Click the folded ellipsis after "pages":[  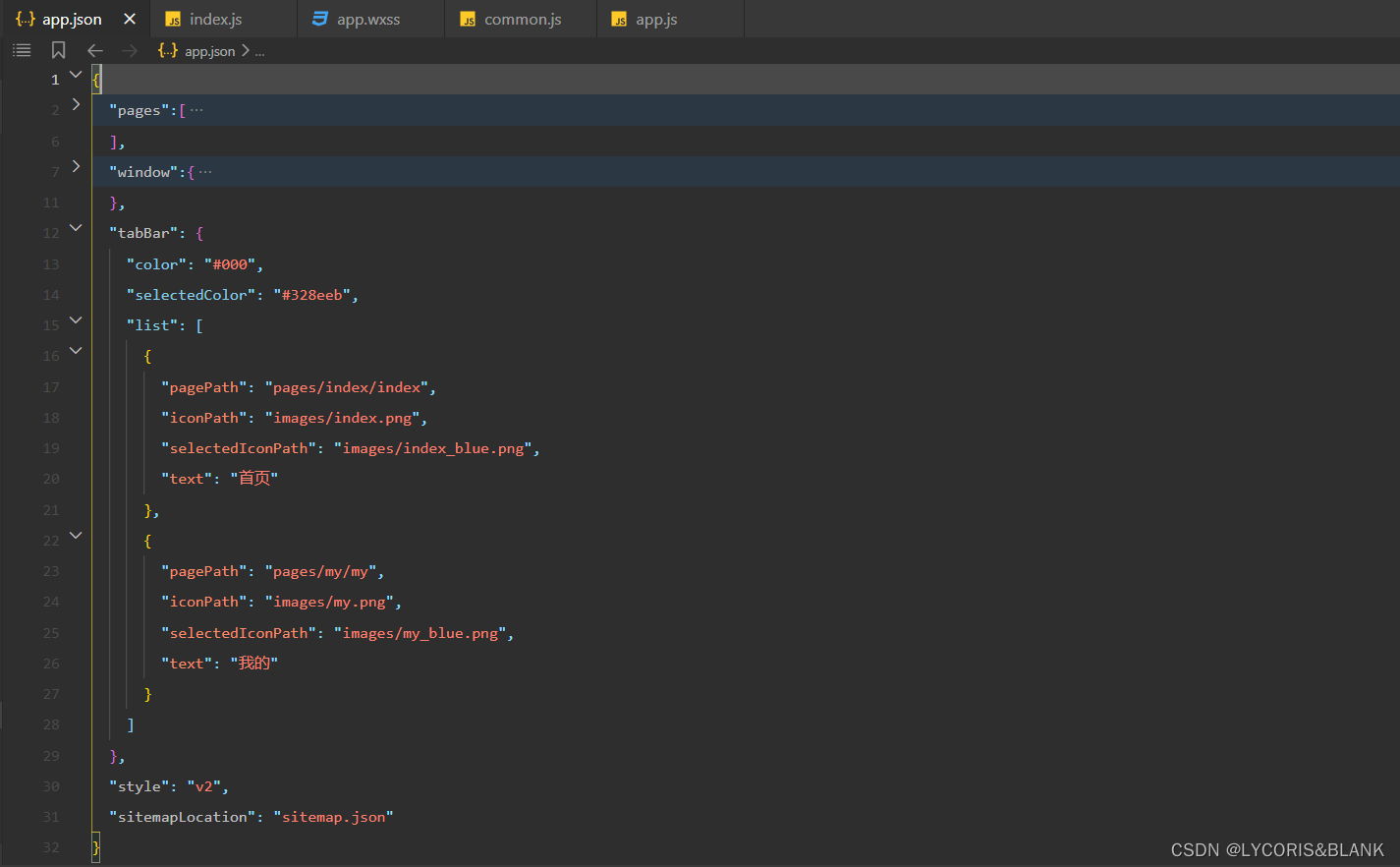tap(196, 110)
